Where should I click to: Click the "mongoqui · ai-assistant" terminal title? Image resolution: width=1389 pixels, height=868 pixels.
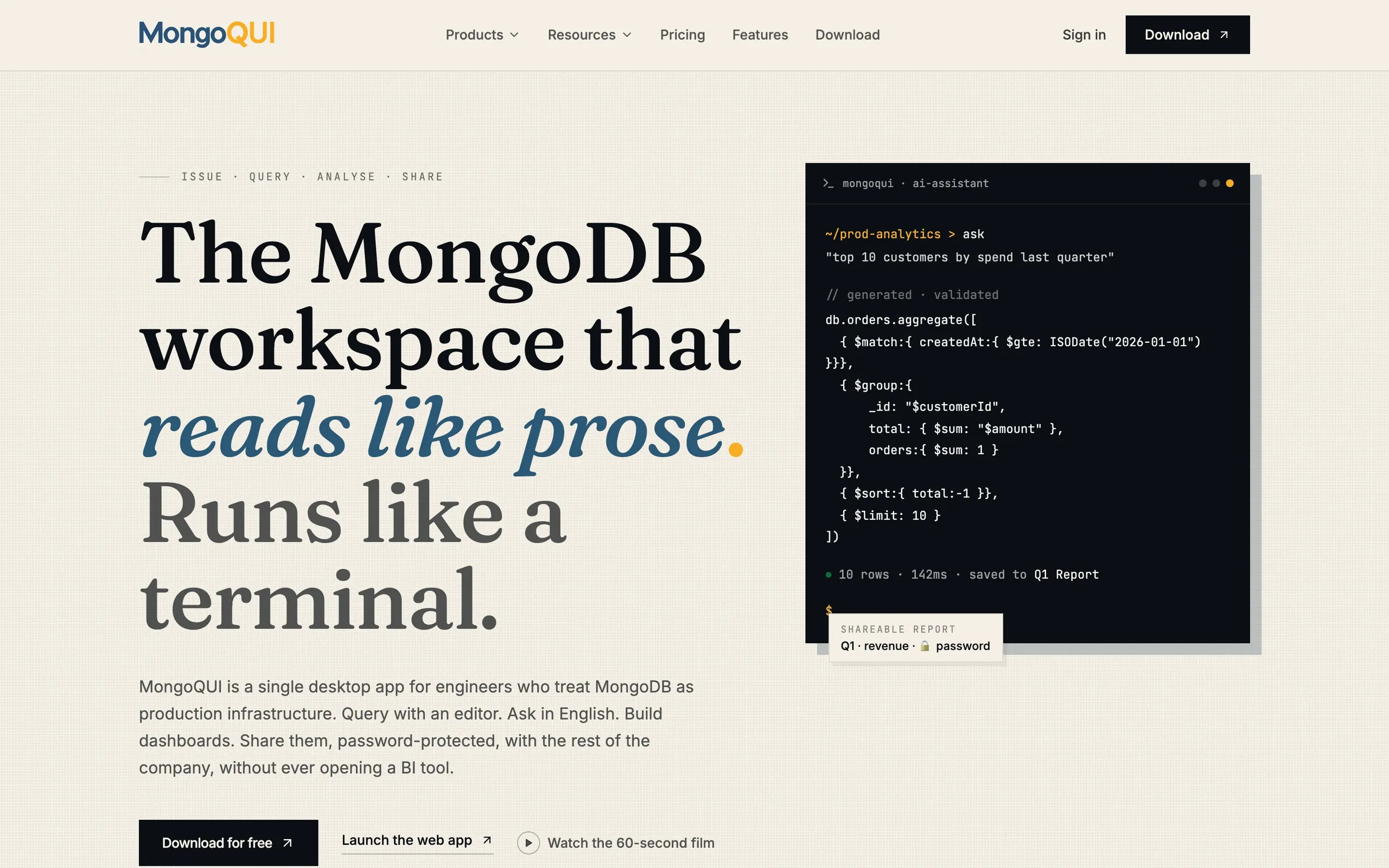pyautogui.click(x=915, y=183)
